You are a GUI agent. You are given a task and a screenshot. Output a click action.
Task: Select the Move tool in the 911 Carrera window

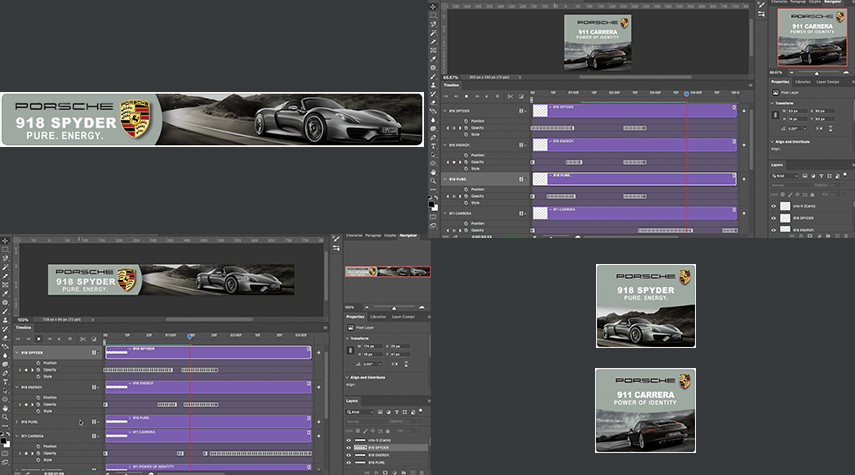pos(433,6)
